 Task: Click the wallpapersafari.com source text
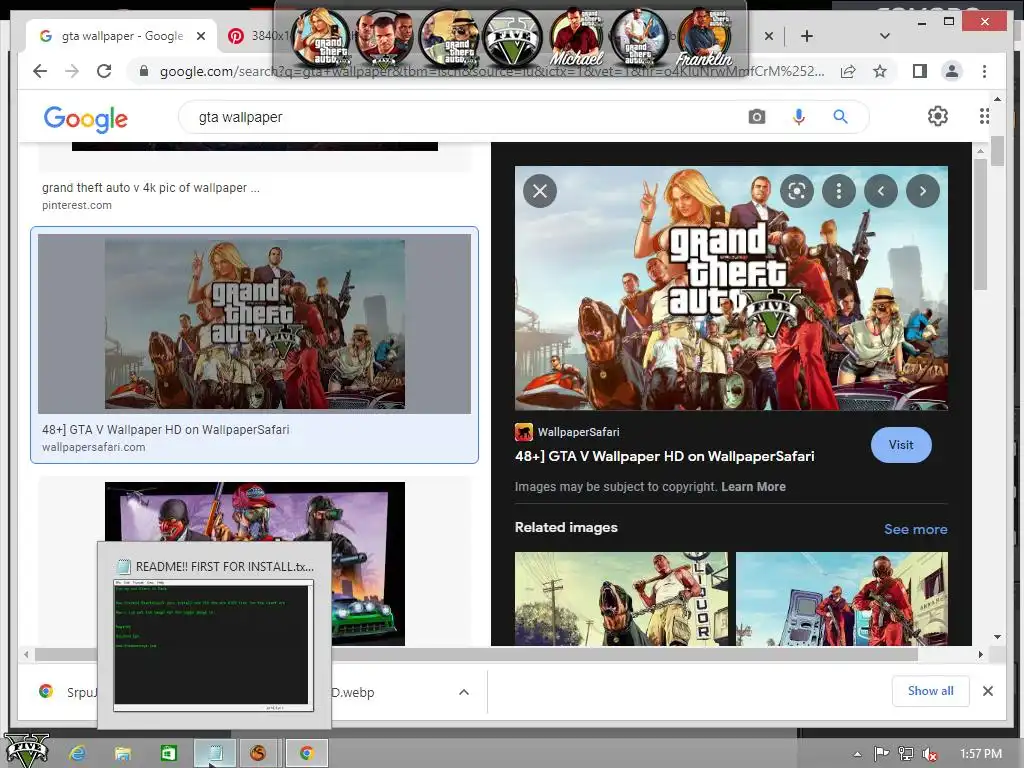pos(93,447)
